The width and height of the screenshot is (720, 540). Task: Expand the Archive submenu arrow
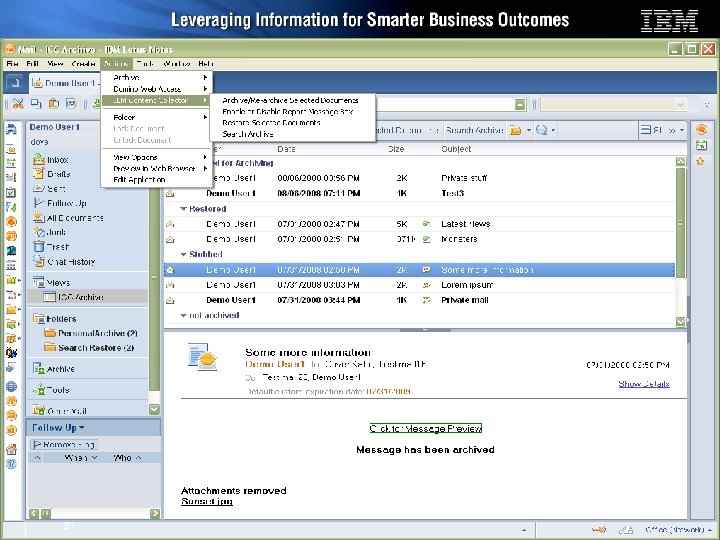tap(205, 78)
